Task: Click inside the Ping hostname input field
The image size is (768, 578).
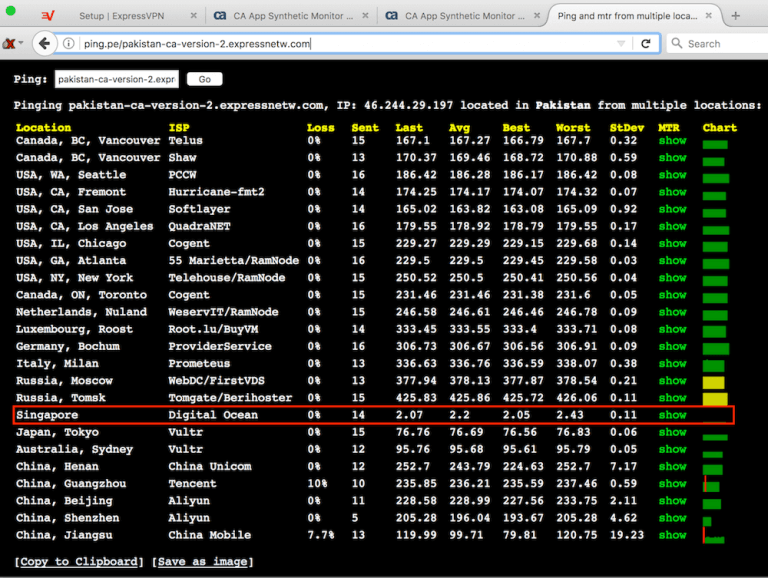Action: pyautogui.click(x=117, y=79)
